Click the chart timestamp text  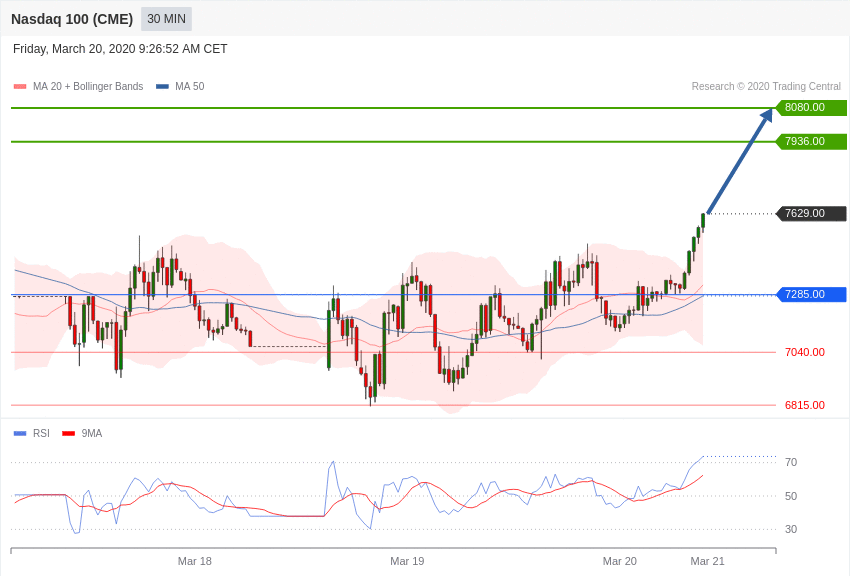120,49
